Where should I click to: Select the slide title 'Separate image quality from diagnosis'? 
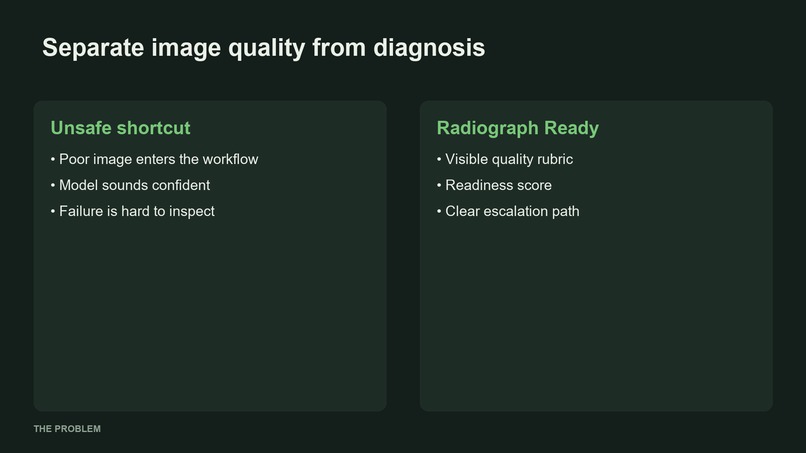coord(263,48)
